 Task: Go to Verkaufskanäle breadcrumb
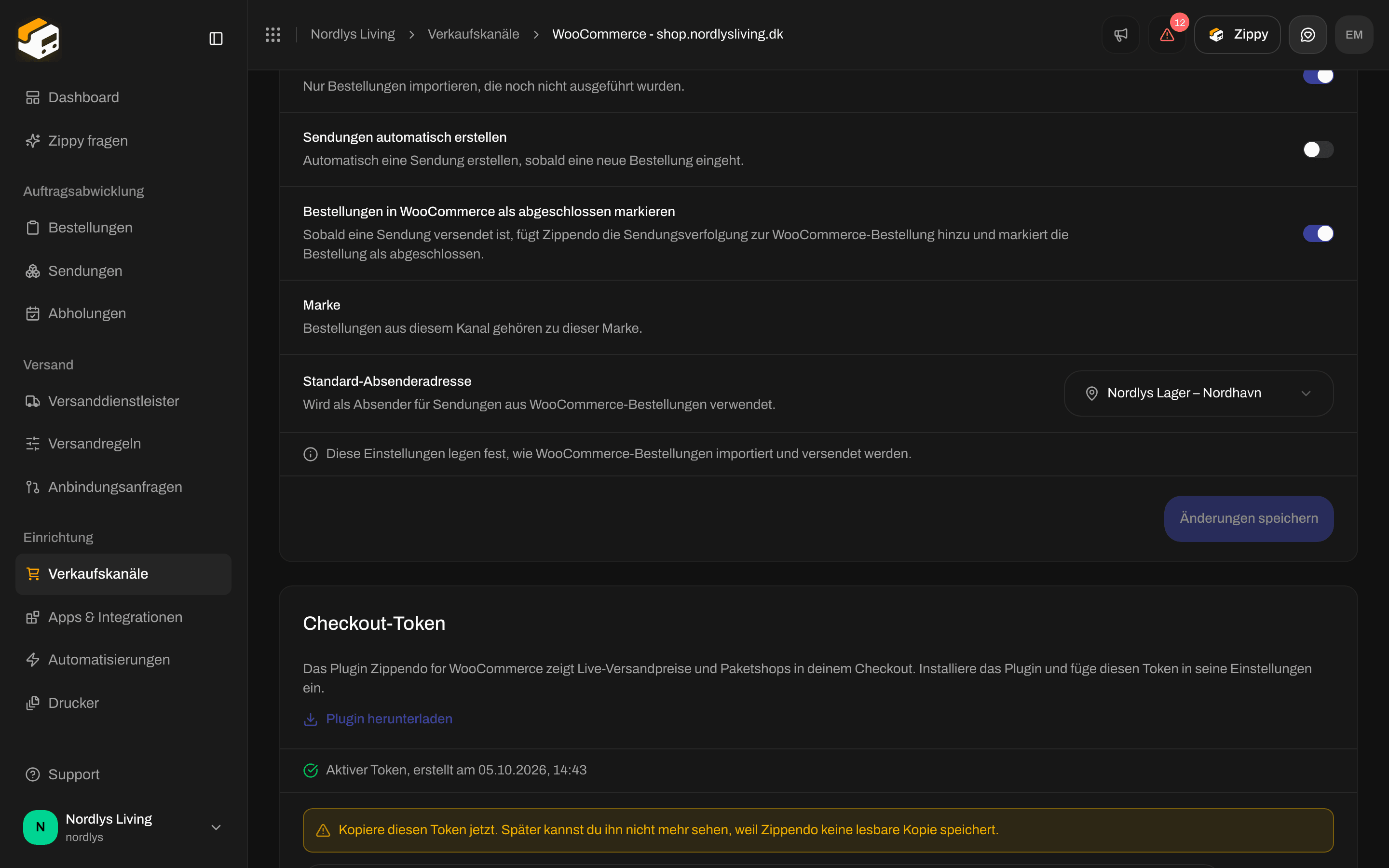pyautogui.click(x=474, y=34)
